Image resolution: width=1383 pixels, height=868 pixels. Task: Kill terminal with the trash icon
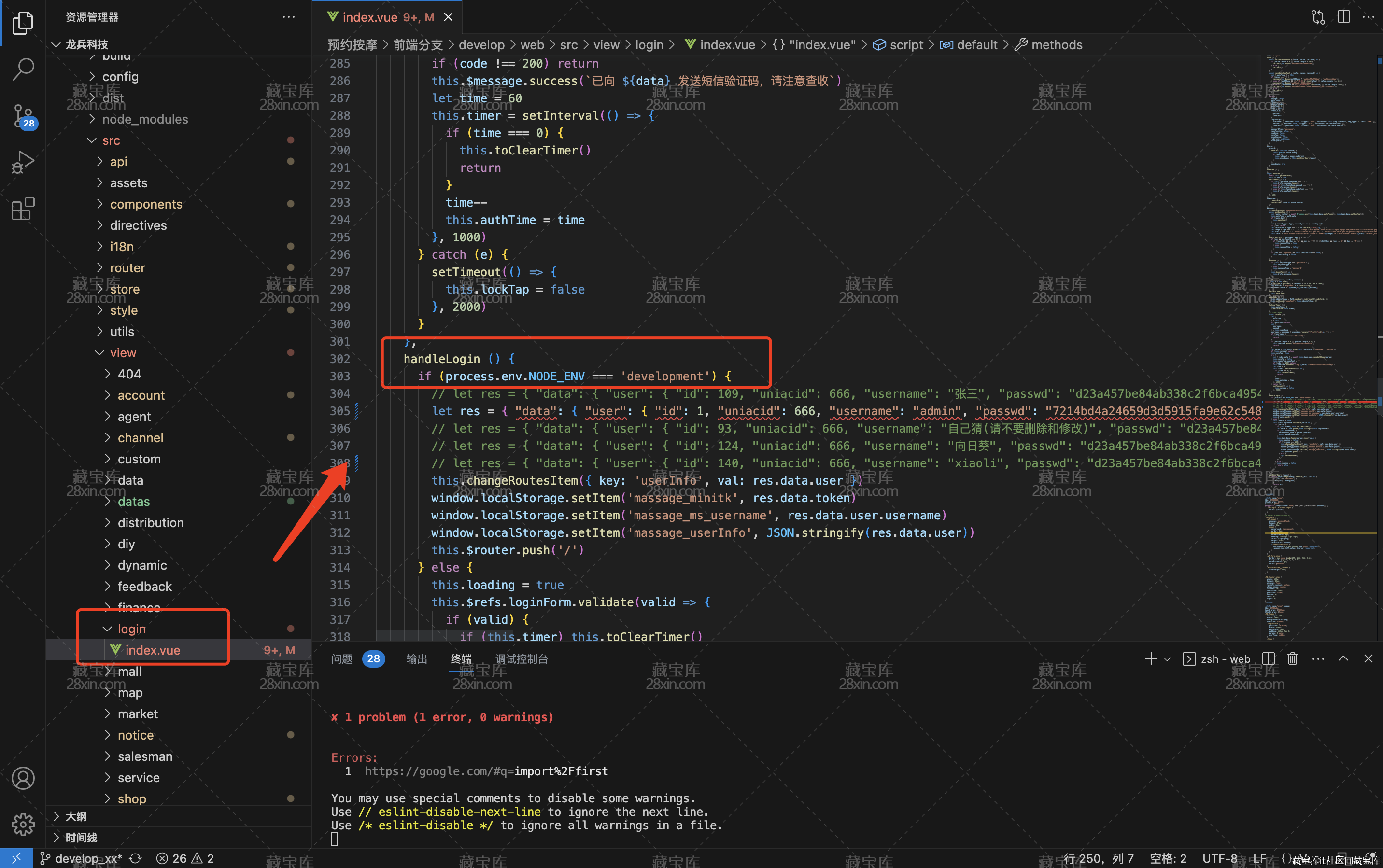pyautogui.click(x=1292, y=658)
